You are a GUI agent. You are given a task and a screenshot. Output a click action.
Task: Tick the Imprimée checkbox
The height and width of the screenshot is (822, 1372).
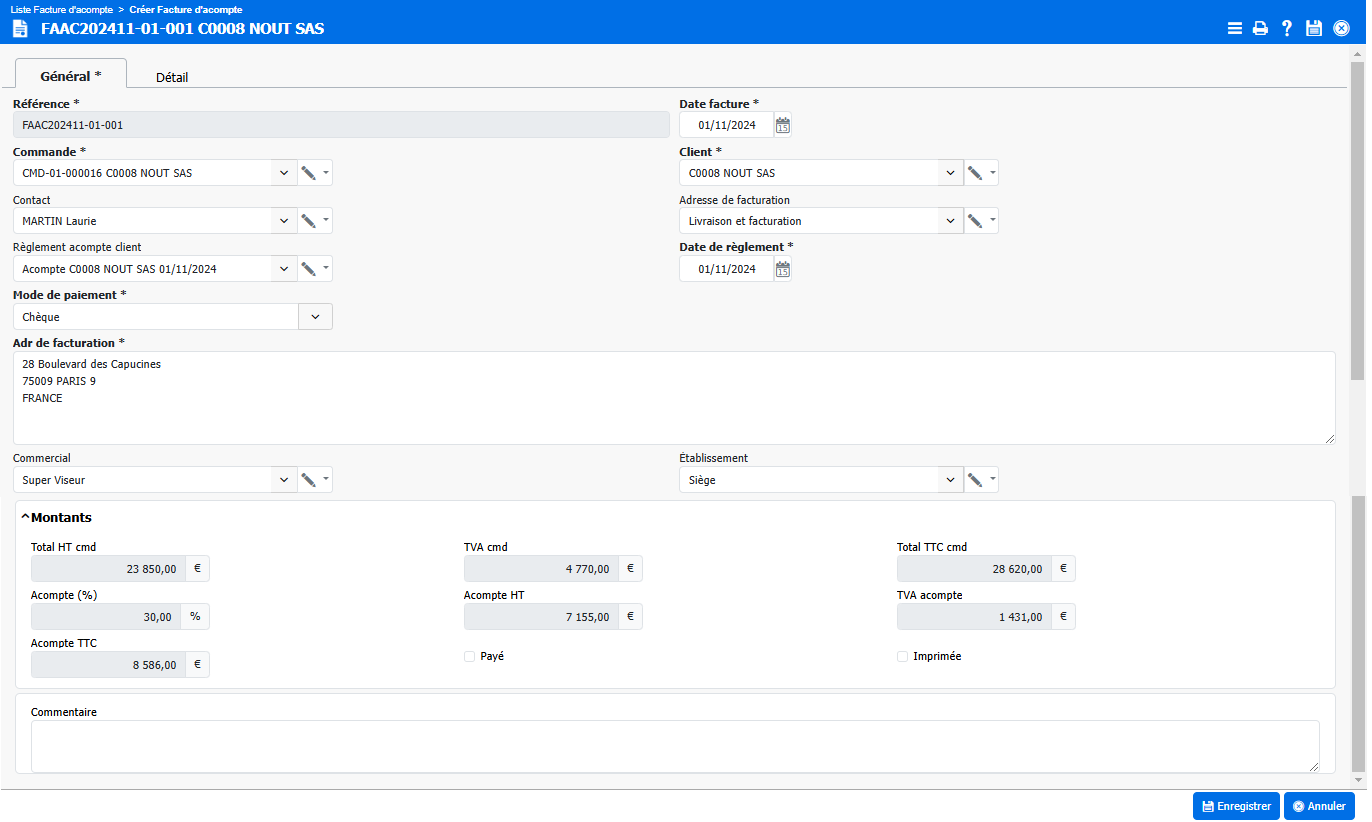click(903, 657)
